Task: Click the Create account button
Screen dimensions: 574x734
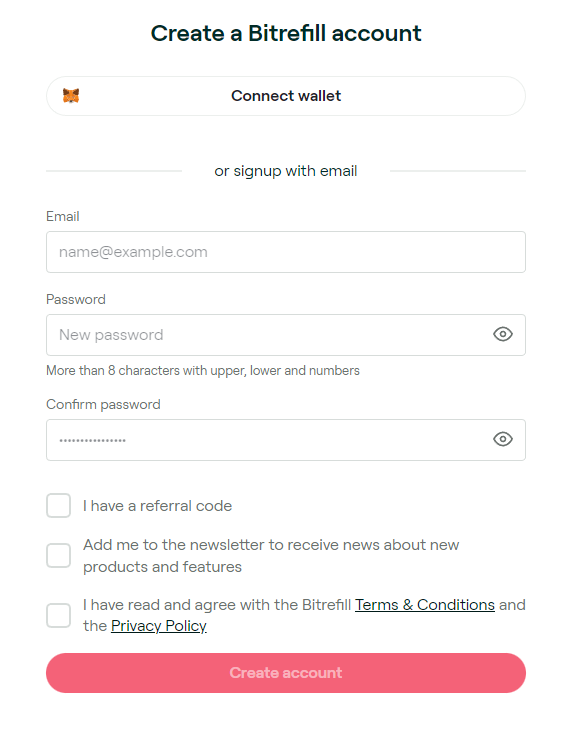Action: pos(286,673)
